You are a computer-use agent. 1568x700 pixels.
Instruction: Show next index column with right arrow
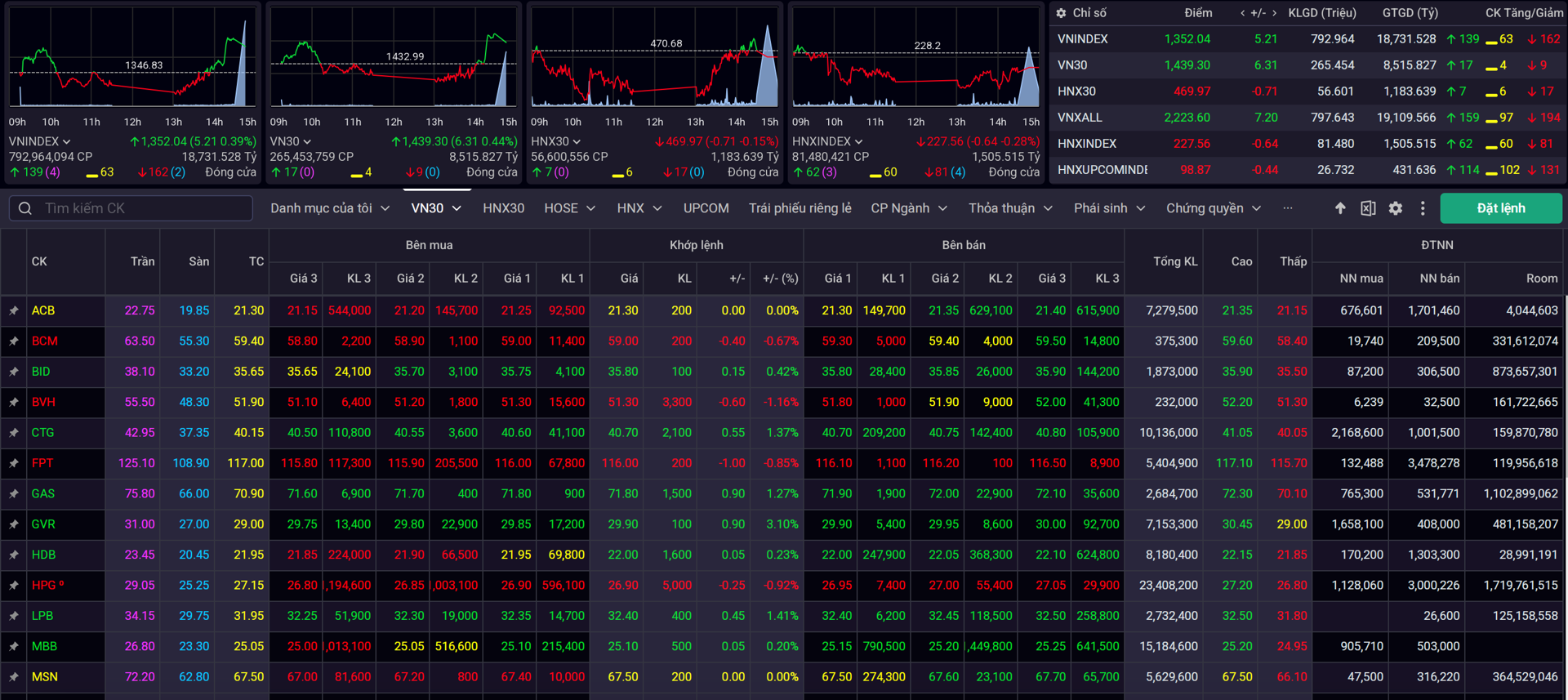pos(1274,13)
